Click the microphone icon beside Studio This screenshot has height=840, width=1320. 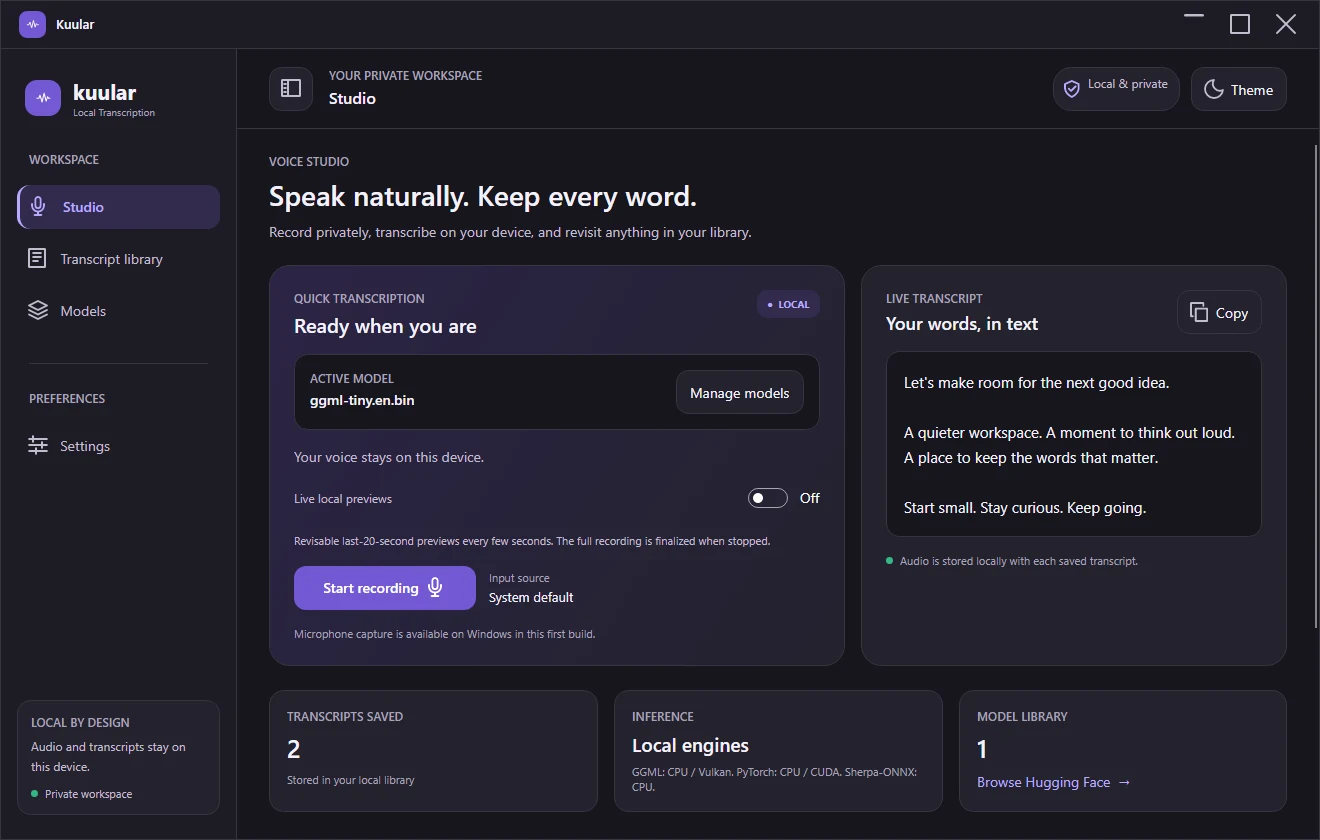pos(38,207)
